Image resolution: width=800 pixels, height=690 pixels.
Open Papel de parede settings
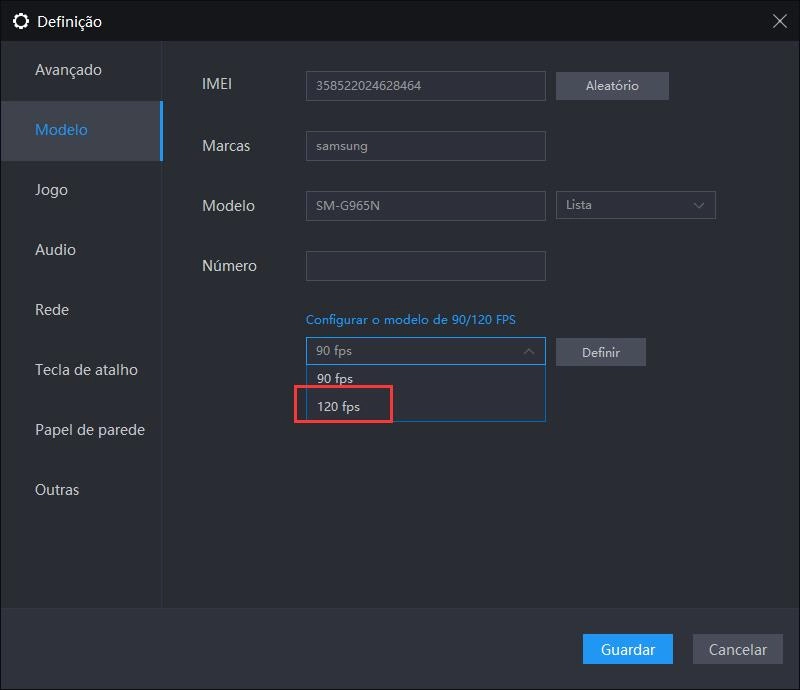click(90, 430)
